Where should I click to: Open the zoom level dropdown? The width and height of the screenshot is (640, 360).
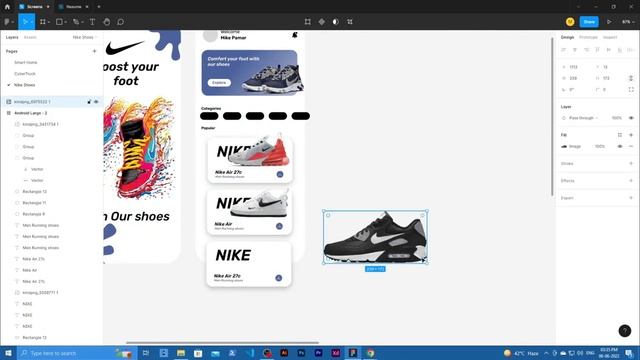(628, 22)
